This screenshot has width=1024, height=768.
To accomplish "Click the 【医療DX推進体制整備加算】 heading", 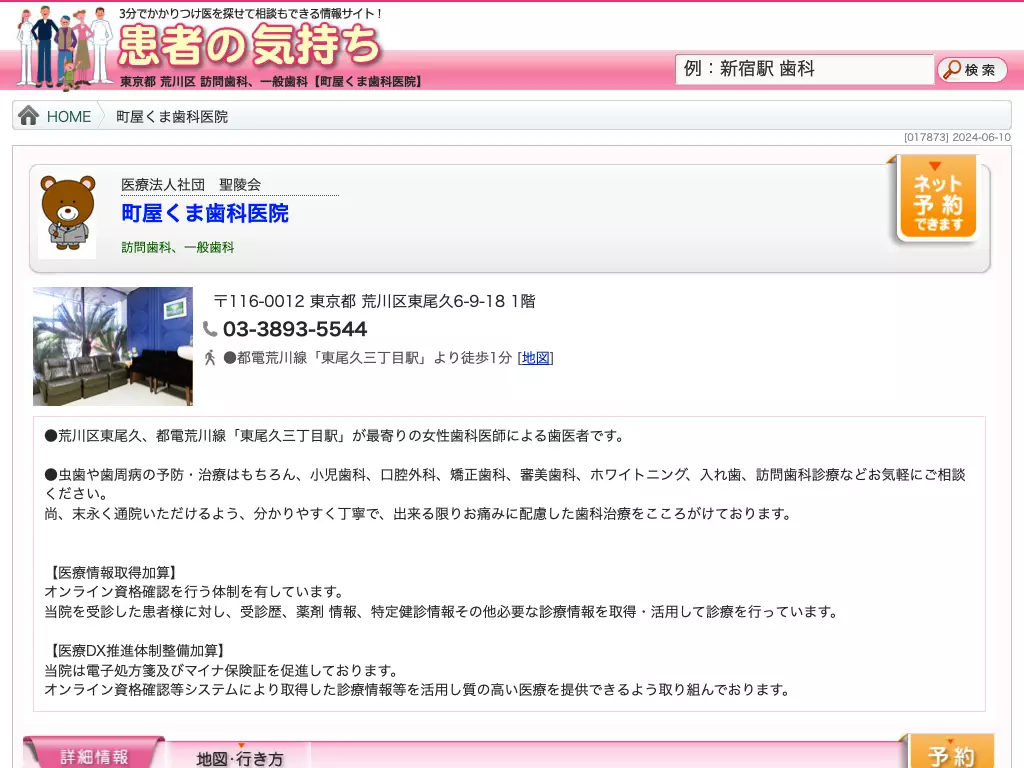I will coord(135,650).
